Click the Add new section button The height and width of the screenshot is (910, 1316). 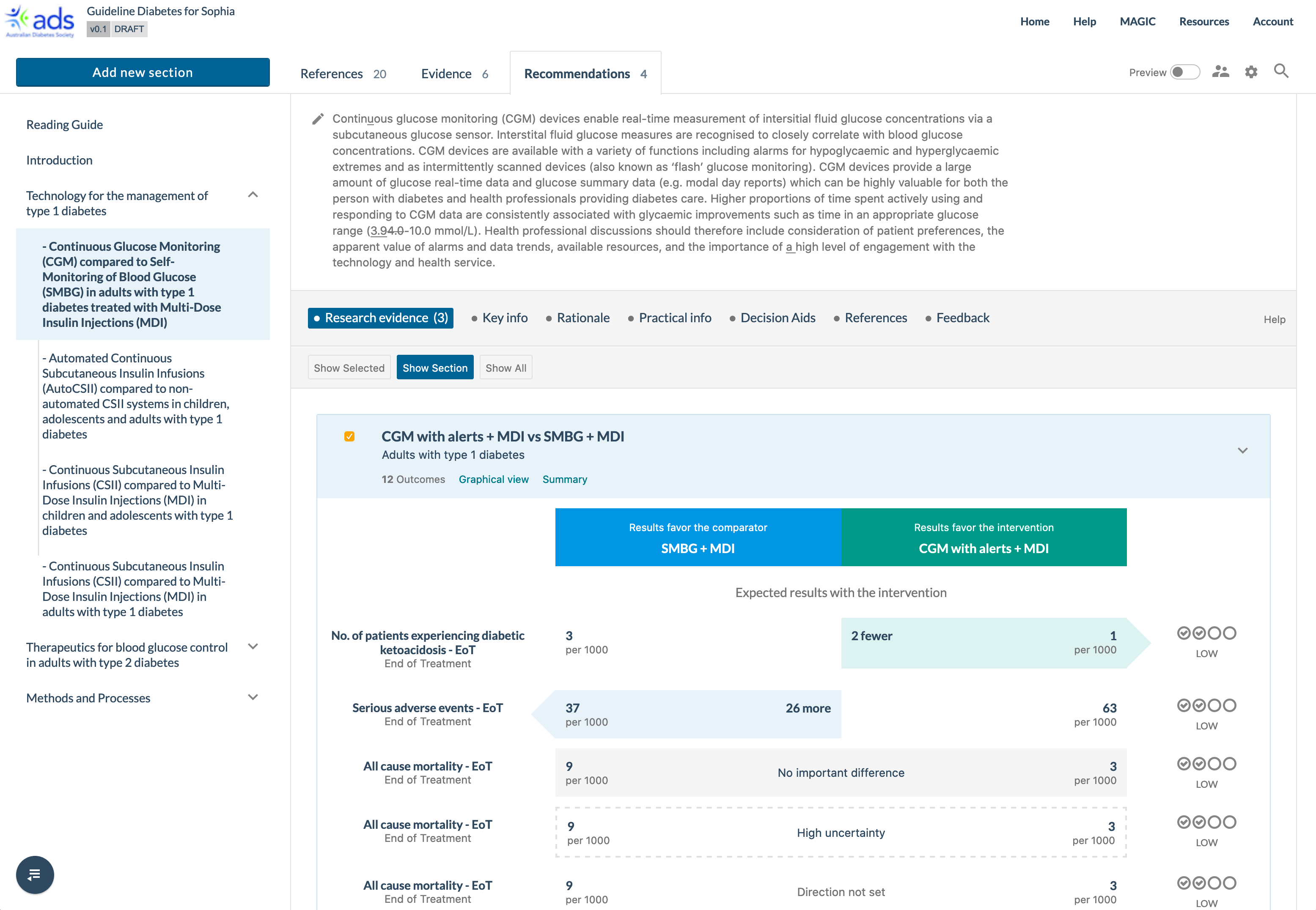pos(143,72)
